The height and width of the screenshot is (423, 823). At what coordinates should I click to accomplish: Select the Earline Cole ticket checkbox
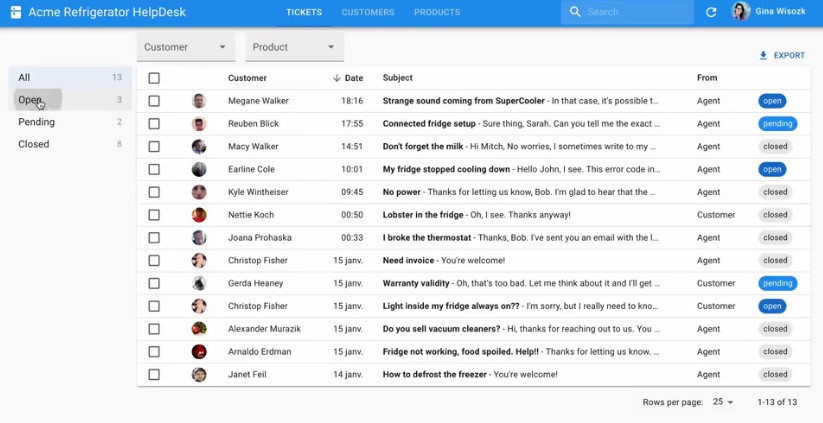(154, 170)
